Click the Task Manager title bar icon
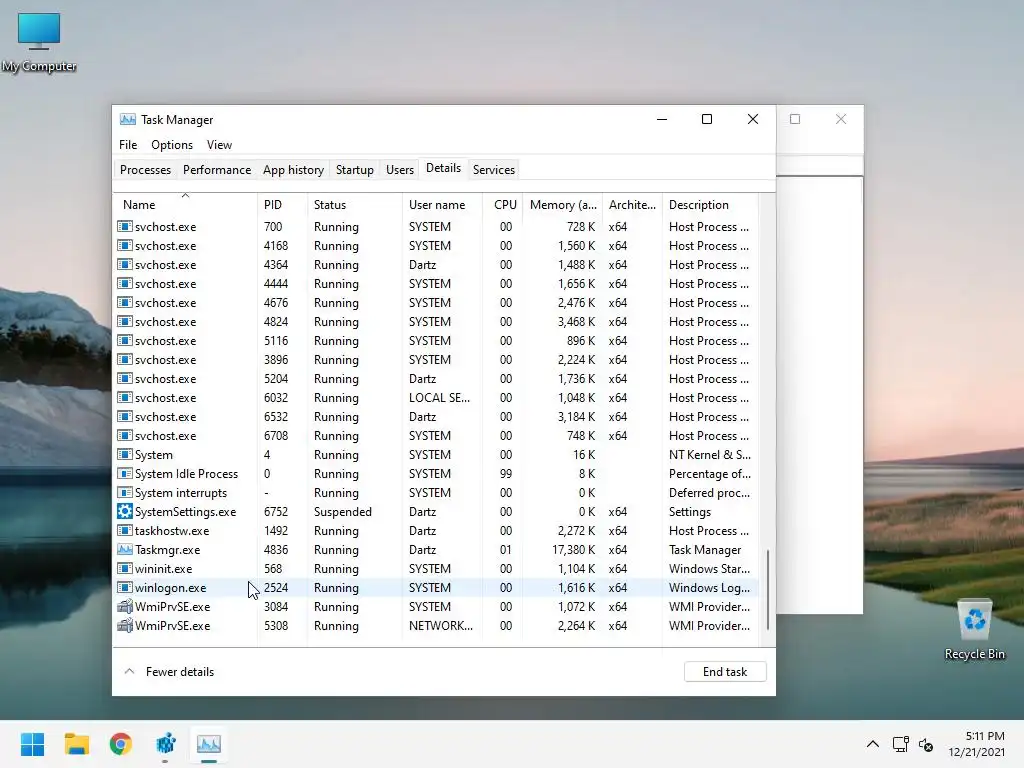The width and height of the screenshot is (1024, 768). 128,120
